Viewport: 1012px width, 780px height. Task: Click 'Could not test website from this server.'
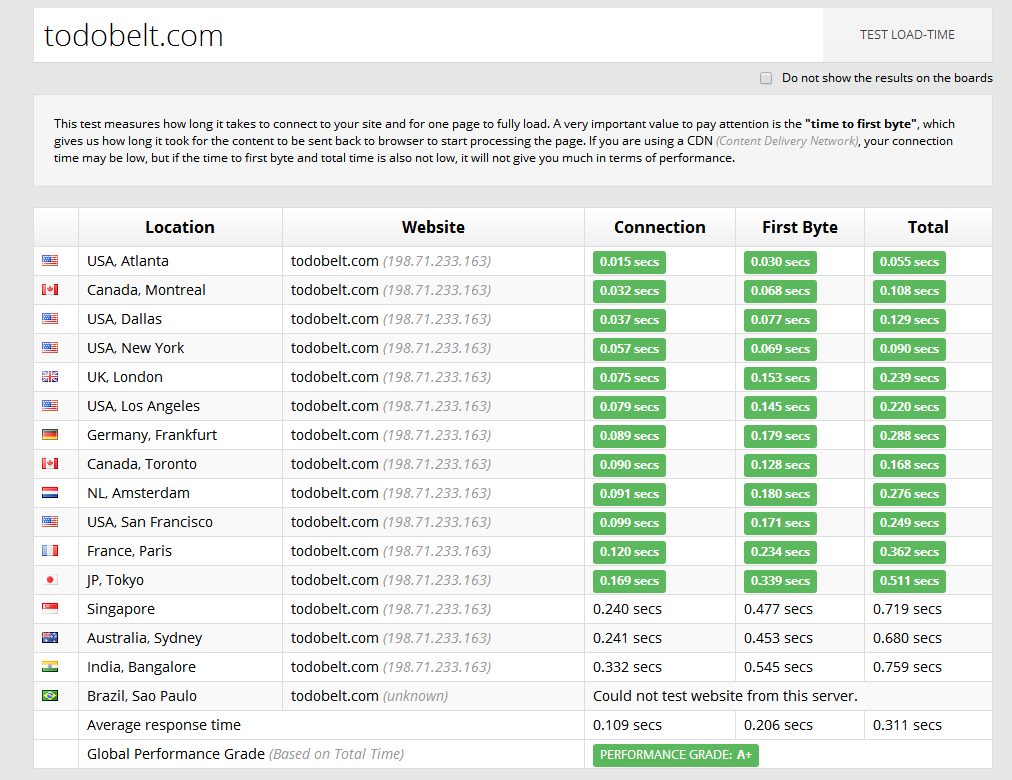(x=725, y=696)
